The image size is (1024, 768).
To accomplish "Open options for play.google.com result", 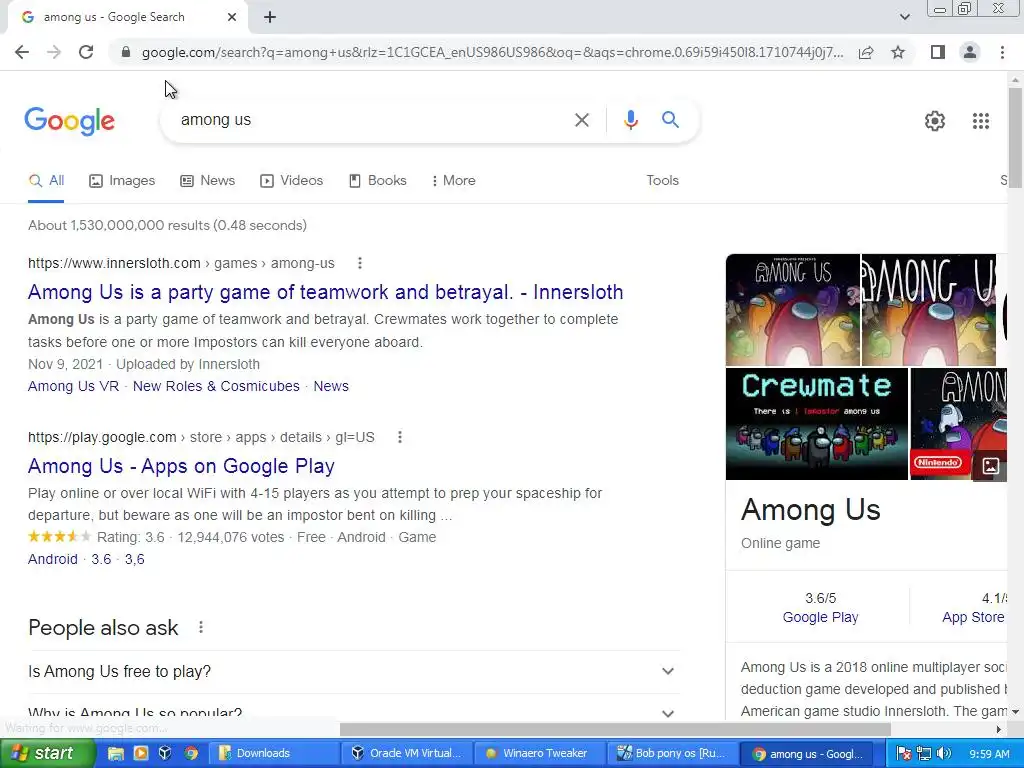I will point(400,437).
